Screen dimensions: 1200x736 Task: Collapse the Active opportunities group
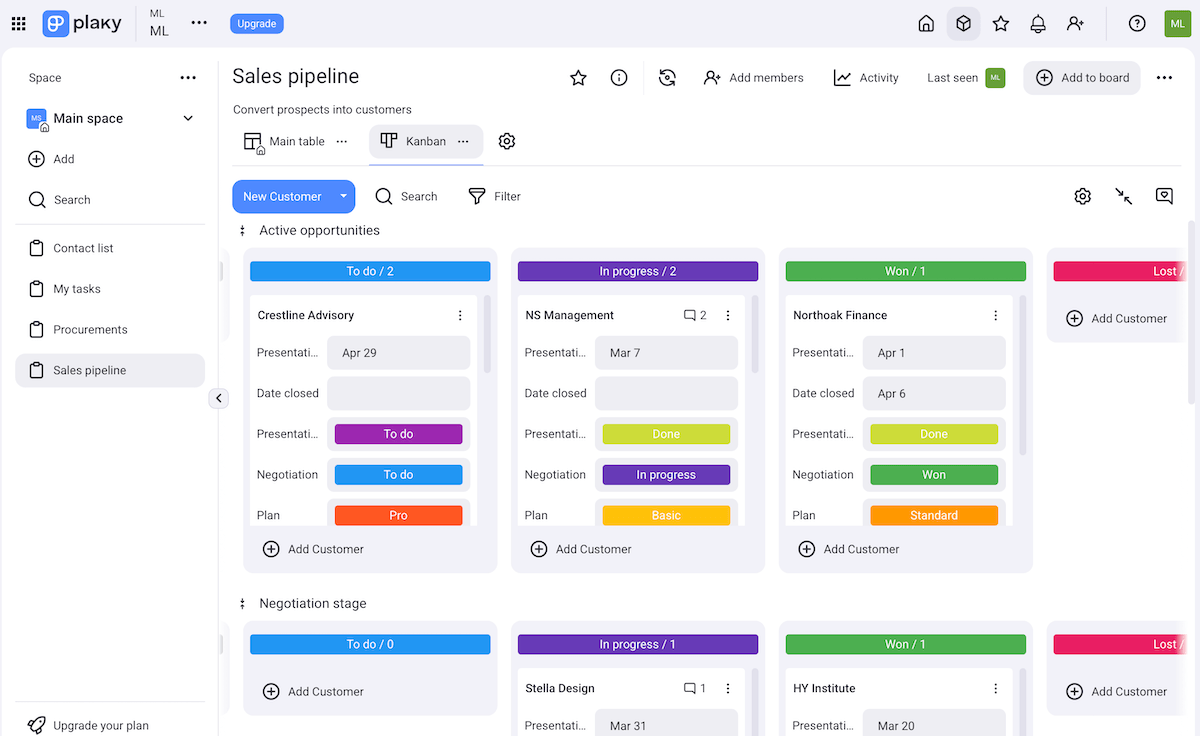point(242,231)
